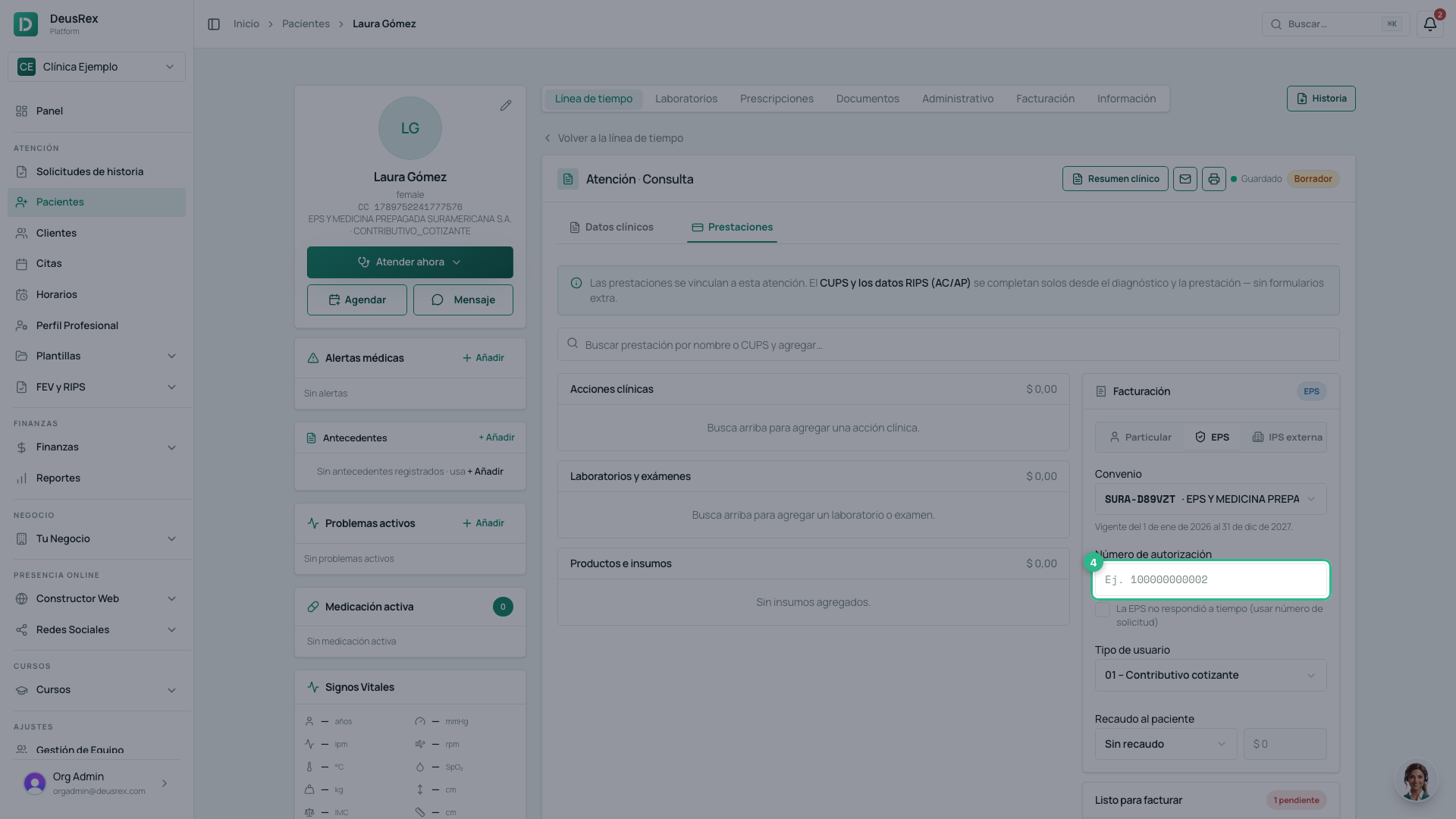Open the Sin recaudo dropdown

(1166, 744)
